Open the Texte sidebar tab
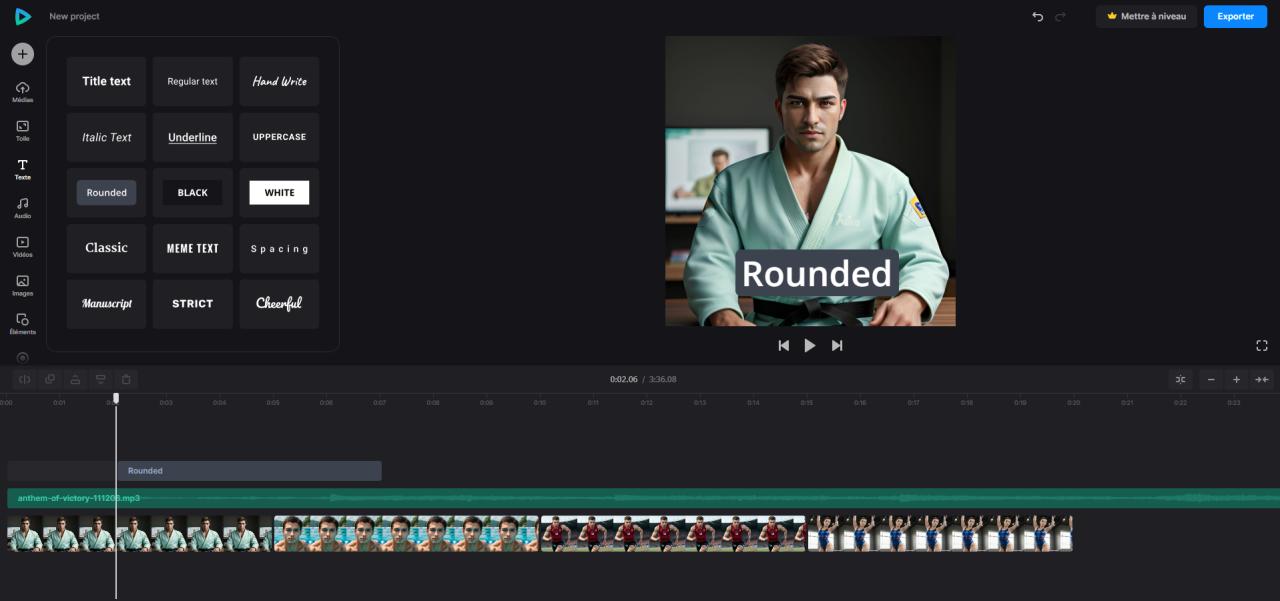This screenshot has width=1280, height=601. point(22,170)
